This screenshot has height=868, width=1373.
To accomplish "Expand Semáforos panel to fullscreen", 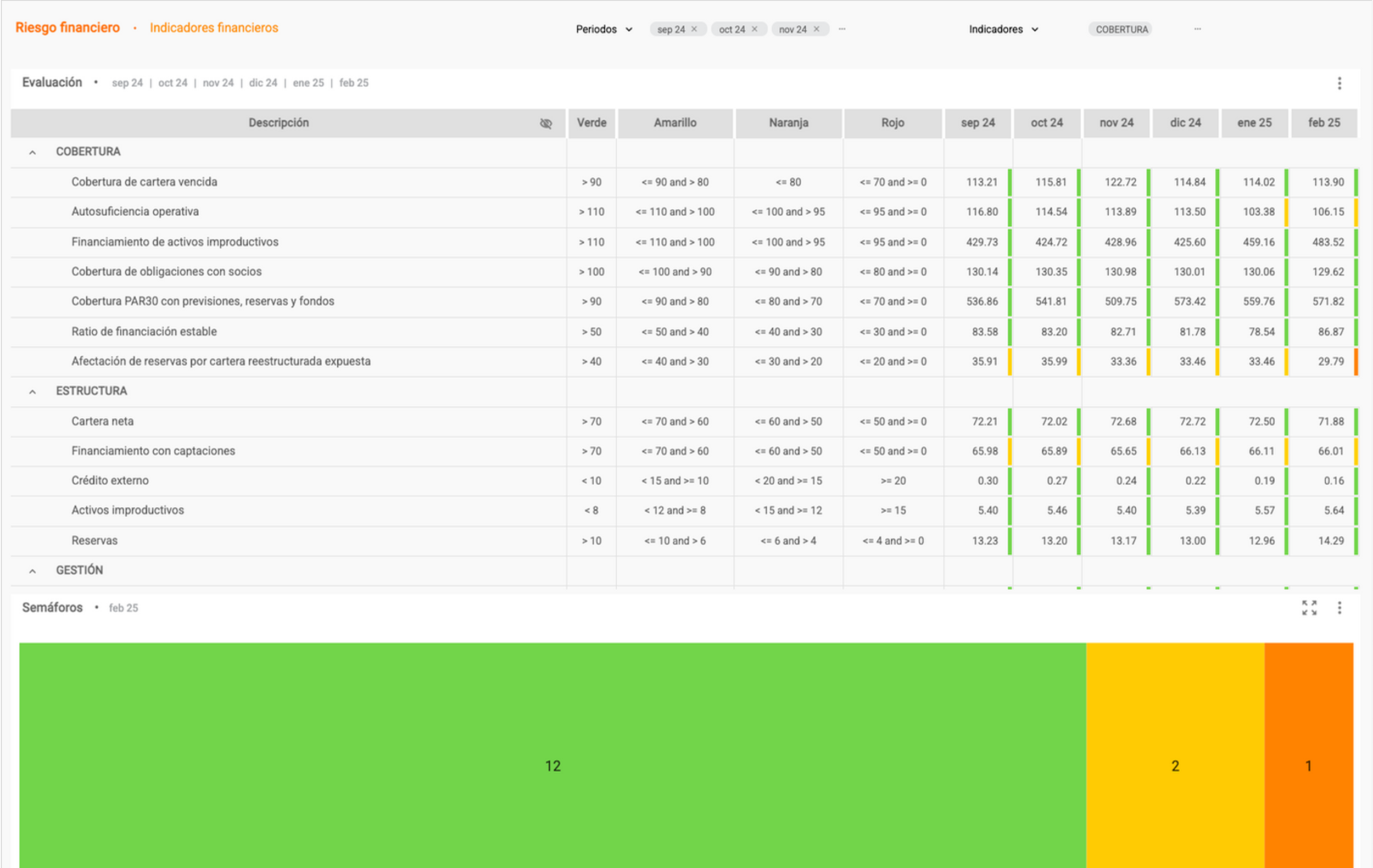I will pos(1309,608).
